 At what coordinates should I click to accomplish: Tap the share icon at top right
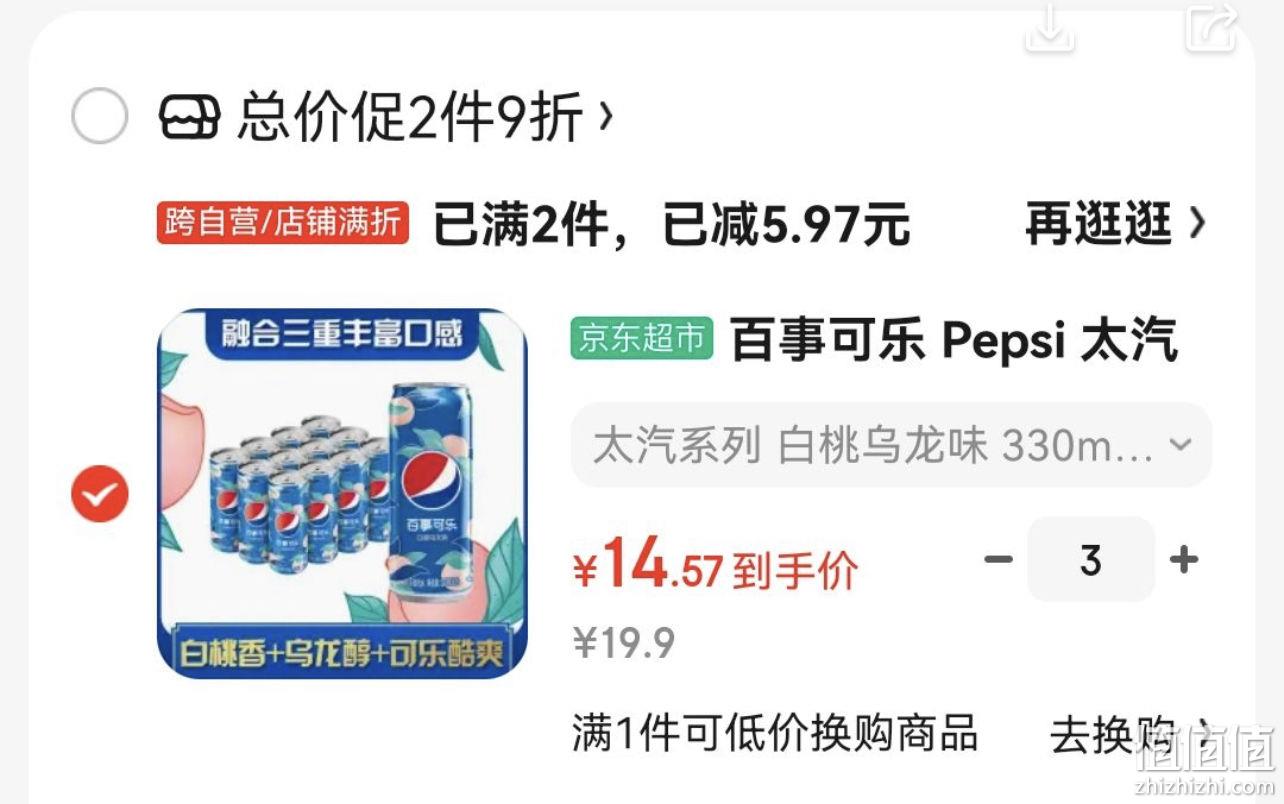coord(1211,27)
